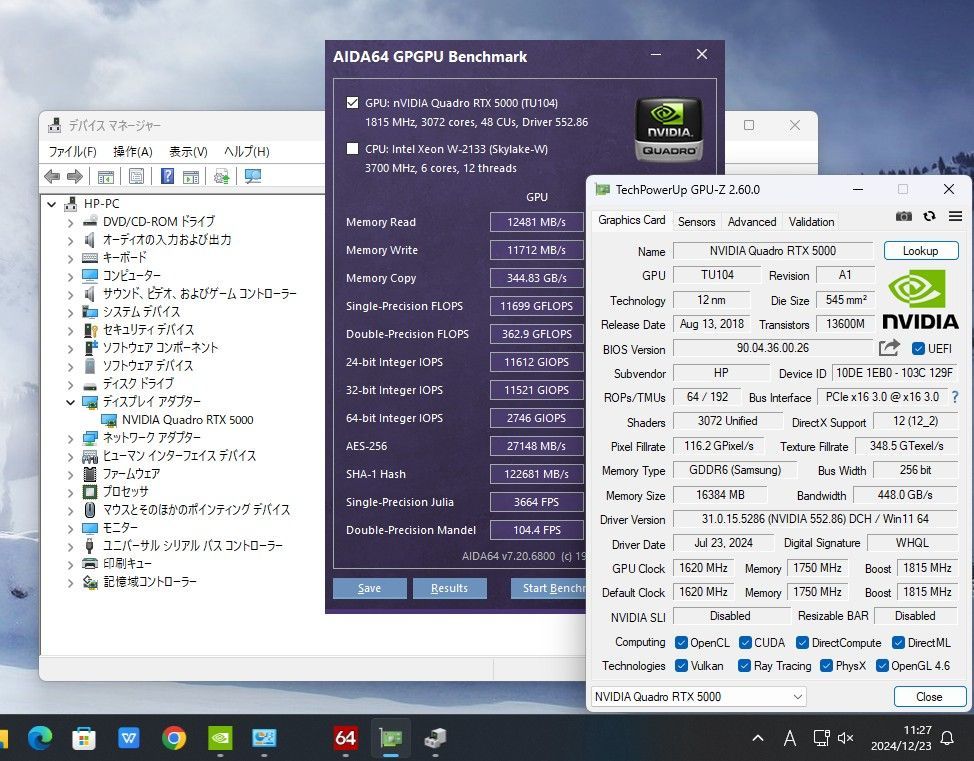The height and width of the screenshot is (761, 974).
Task: Expand the キーボード node
Action: tap(70, 258)
